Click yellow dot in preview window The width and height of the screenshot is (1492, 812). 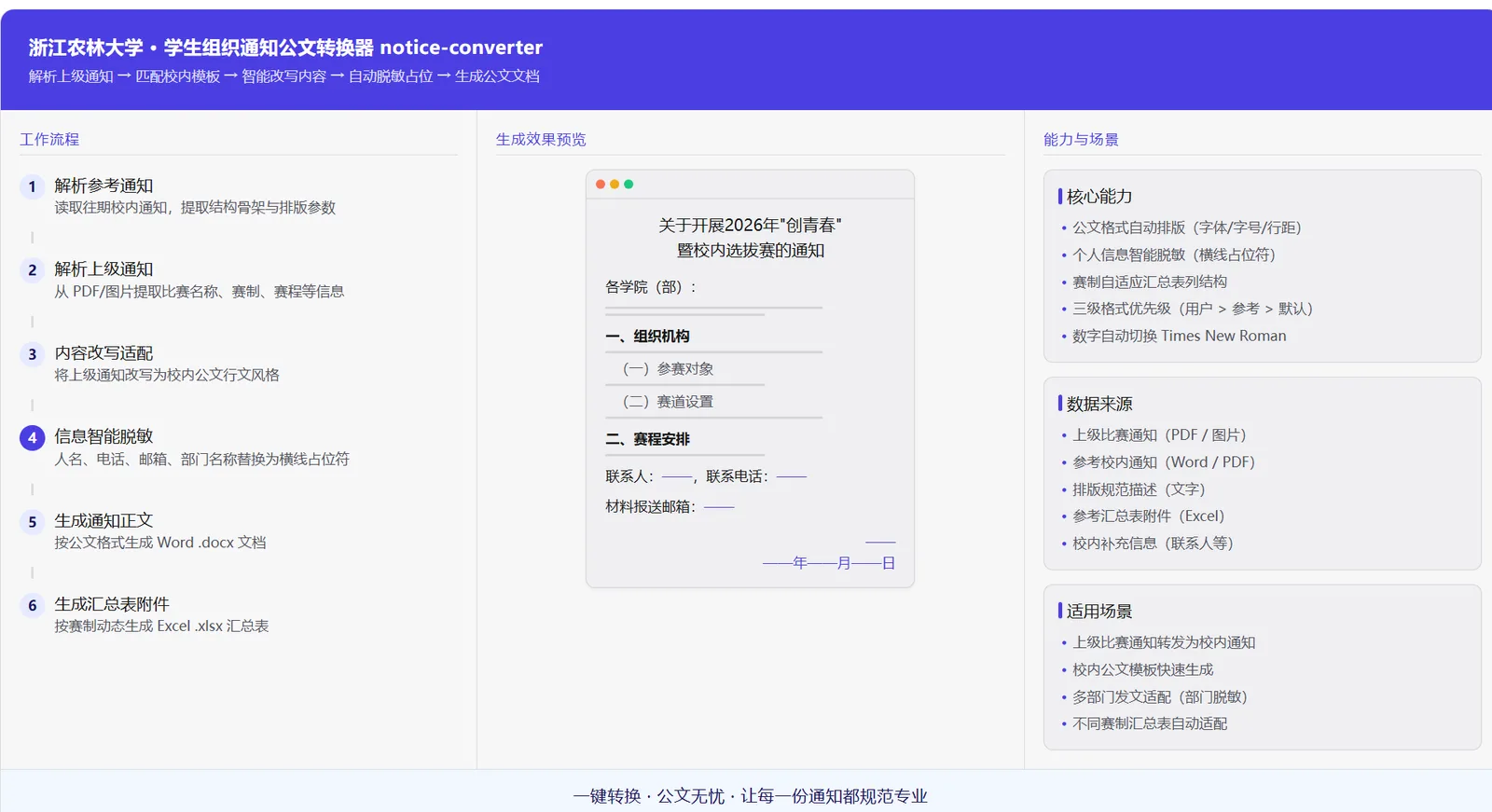[615, 185]
